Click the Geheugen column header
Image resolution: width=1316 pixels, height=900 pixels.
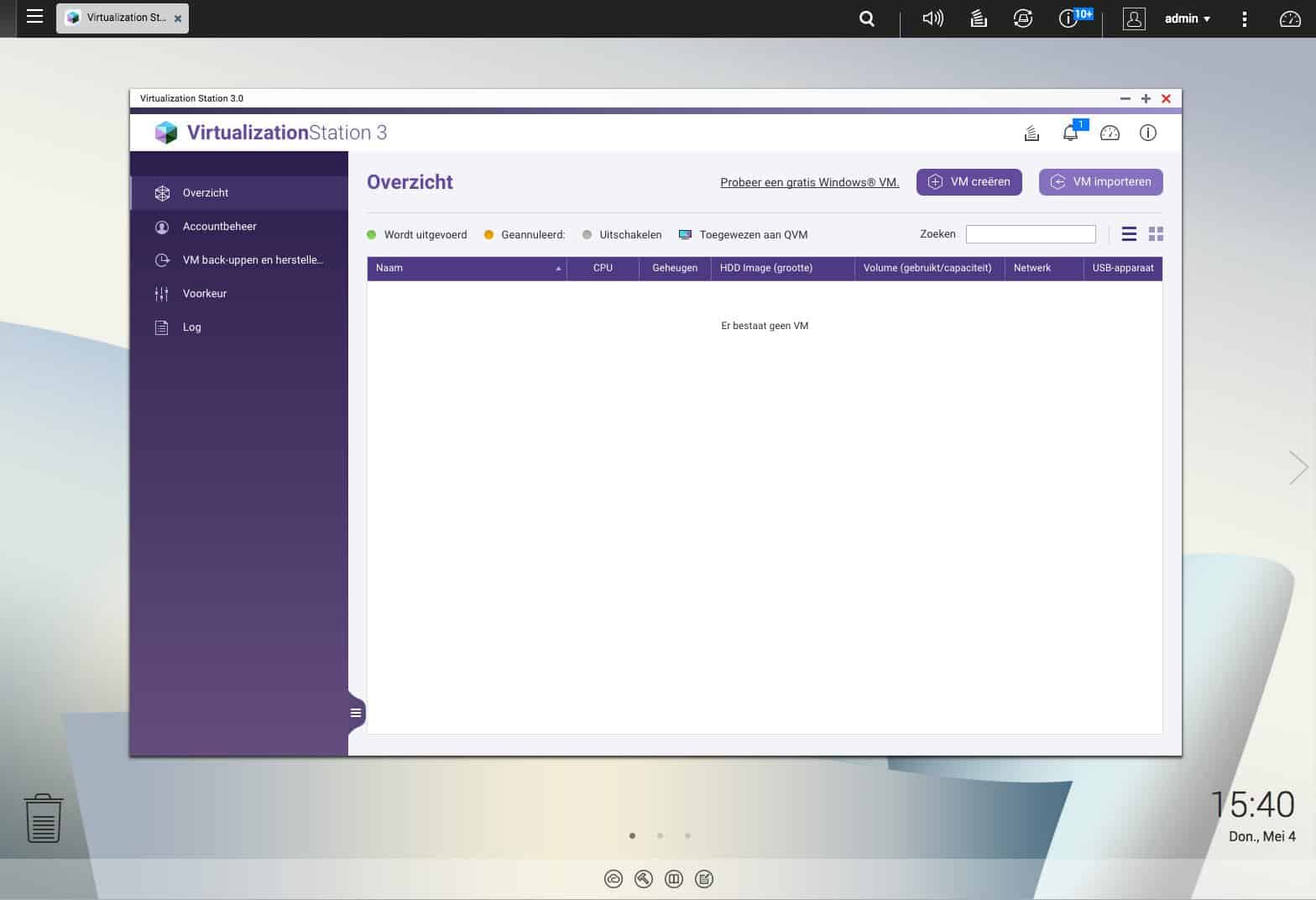click(x=675, y=269)
